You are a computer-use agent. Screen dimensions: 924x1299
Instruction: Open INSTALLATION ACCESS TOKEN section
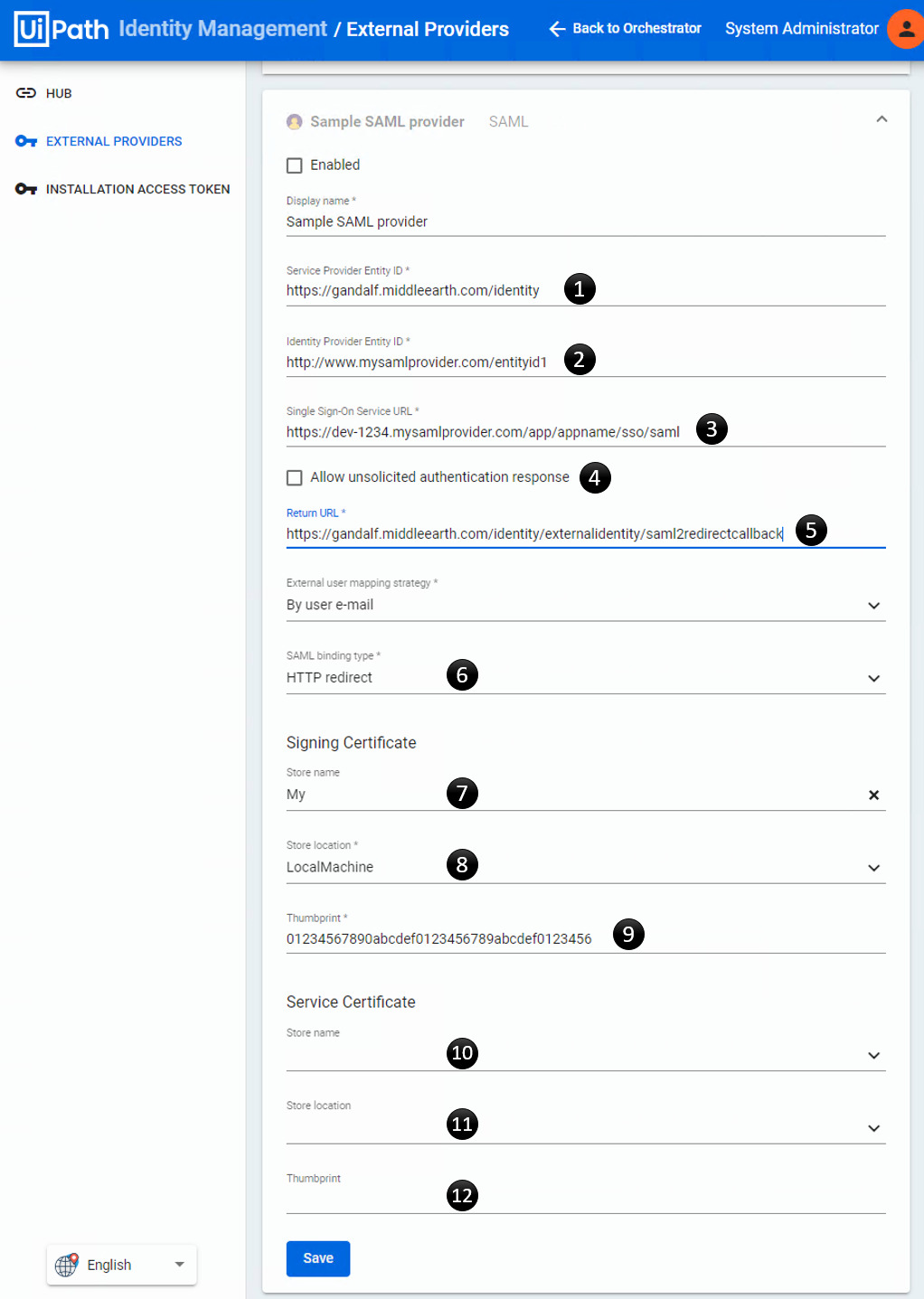click(x=137, y=189)
